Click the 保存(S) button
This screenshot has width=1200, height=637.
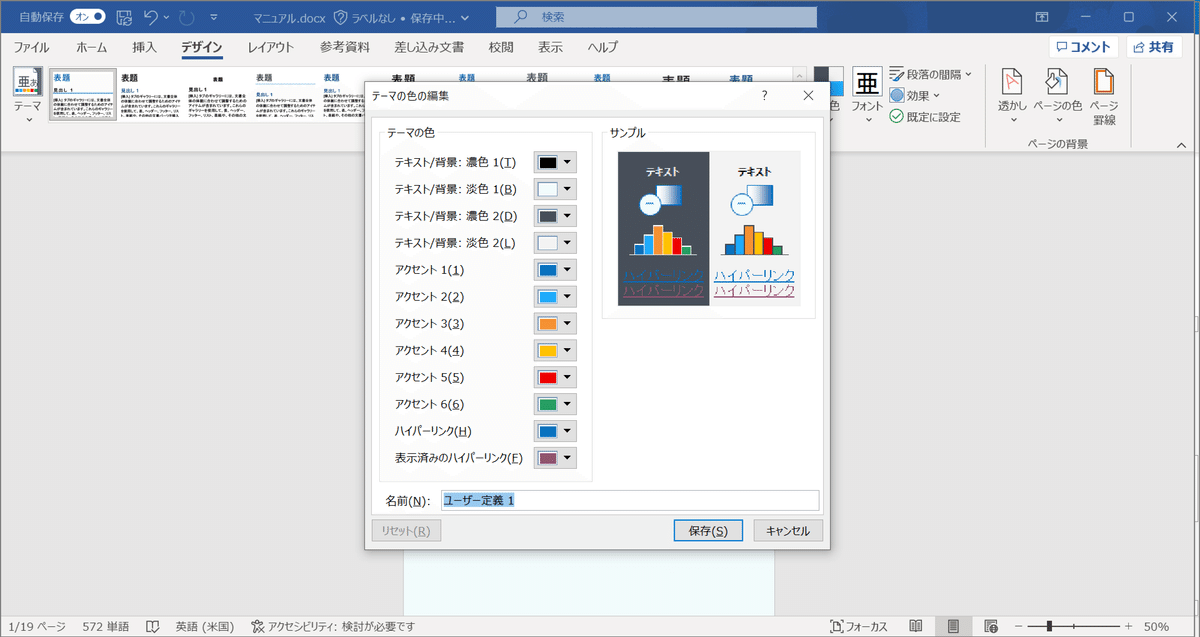coord(709,531)
